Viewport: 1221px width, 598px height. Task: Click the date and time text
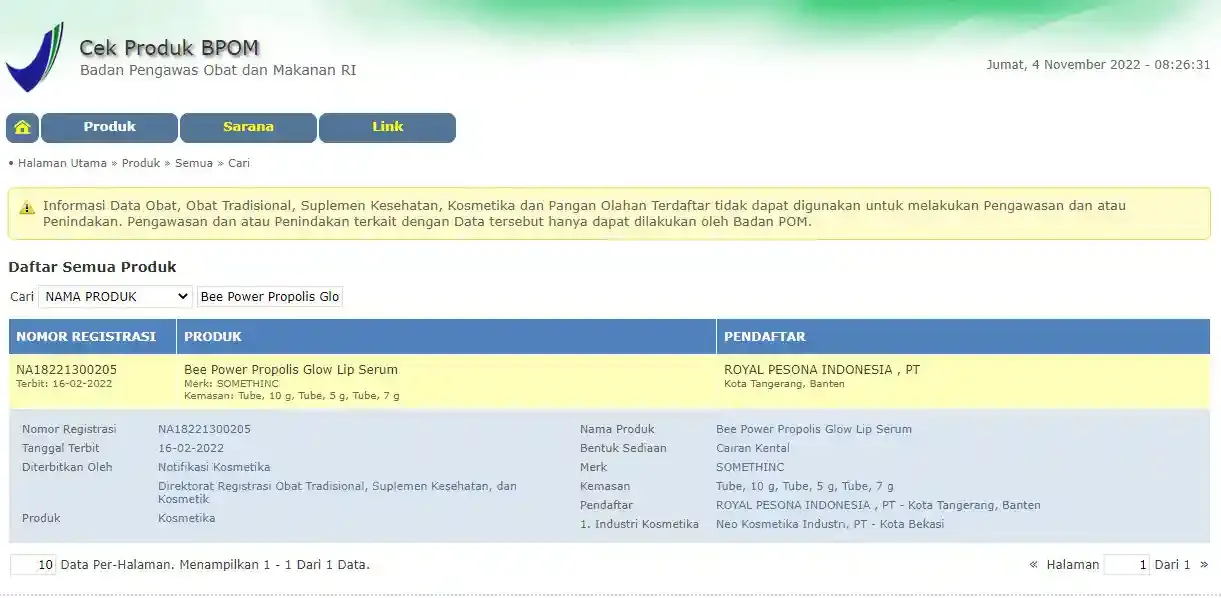[1098, 65]
